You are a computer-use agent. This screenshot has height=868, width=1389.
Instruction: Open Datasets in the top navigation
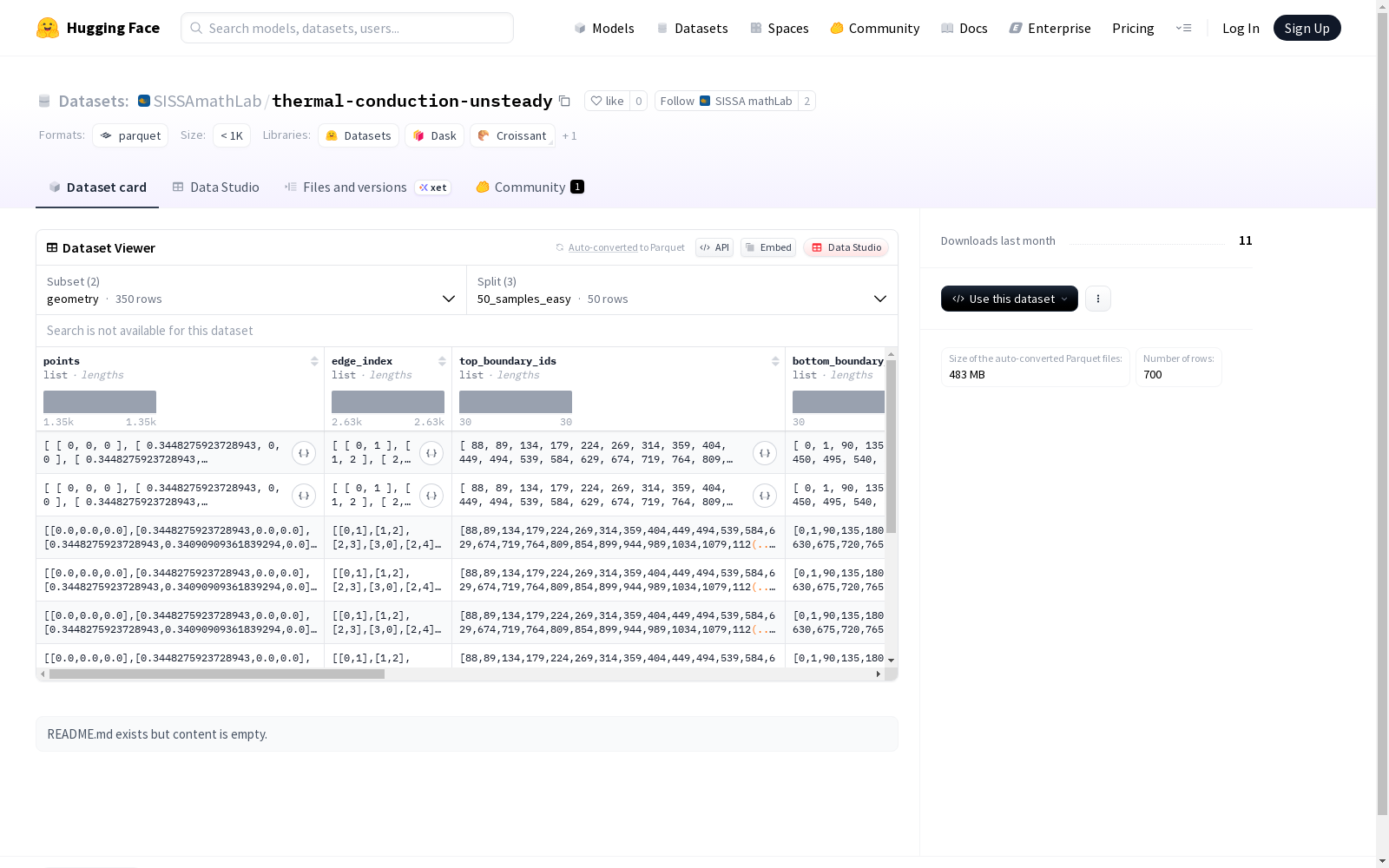coord(692,28)
